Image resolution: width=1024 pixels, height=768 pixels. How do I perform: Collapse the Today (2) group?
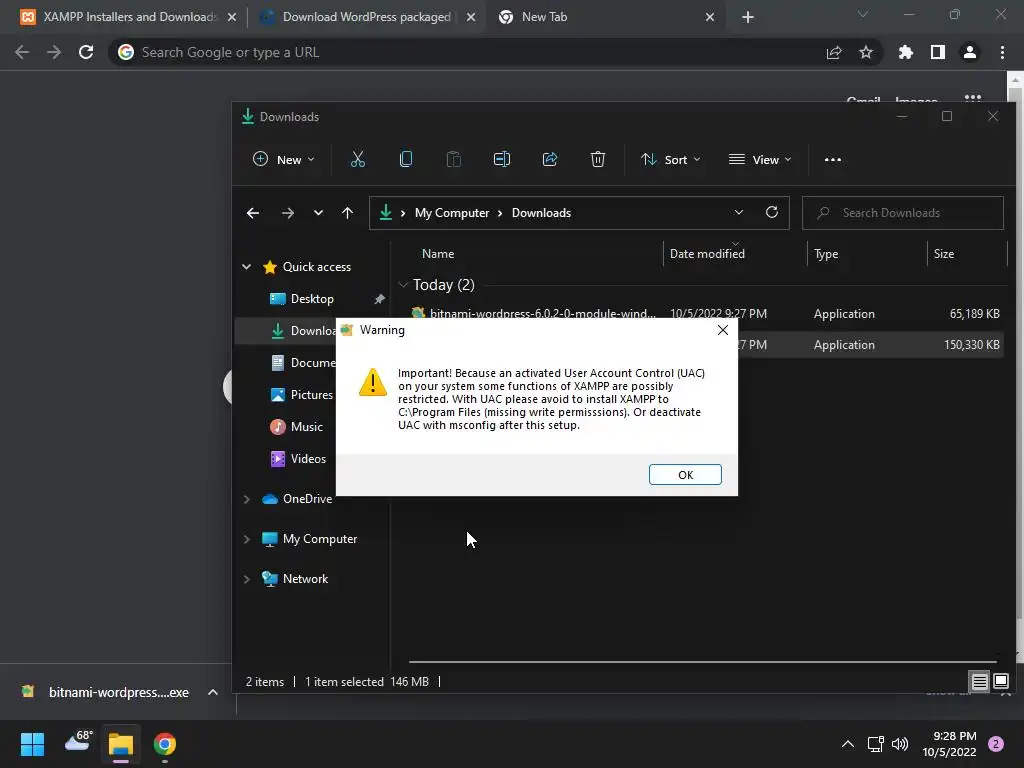(403, 285)
